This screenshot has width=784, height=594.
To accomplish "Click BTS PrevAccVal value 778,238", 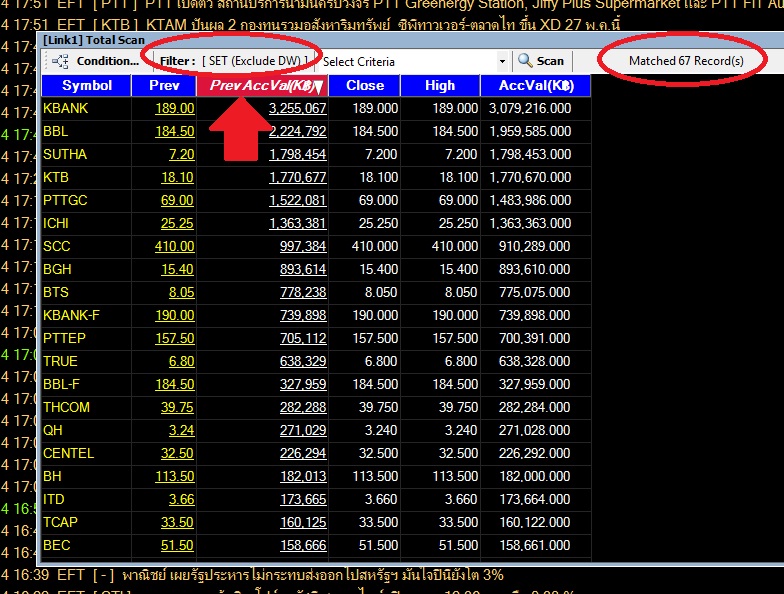I will click(303, 292).
